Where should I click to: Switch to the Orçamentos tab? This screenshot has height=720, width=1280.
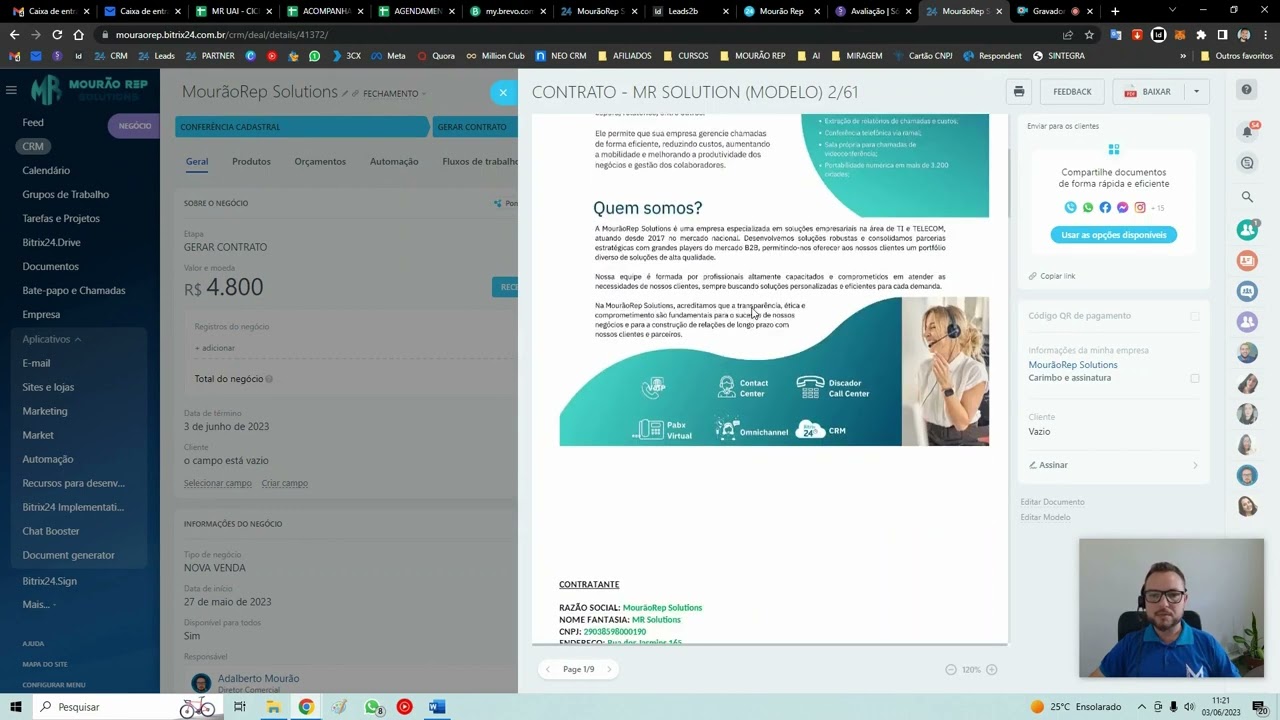click(x=320, y=161)
